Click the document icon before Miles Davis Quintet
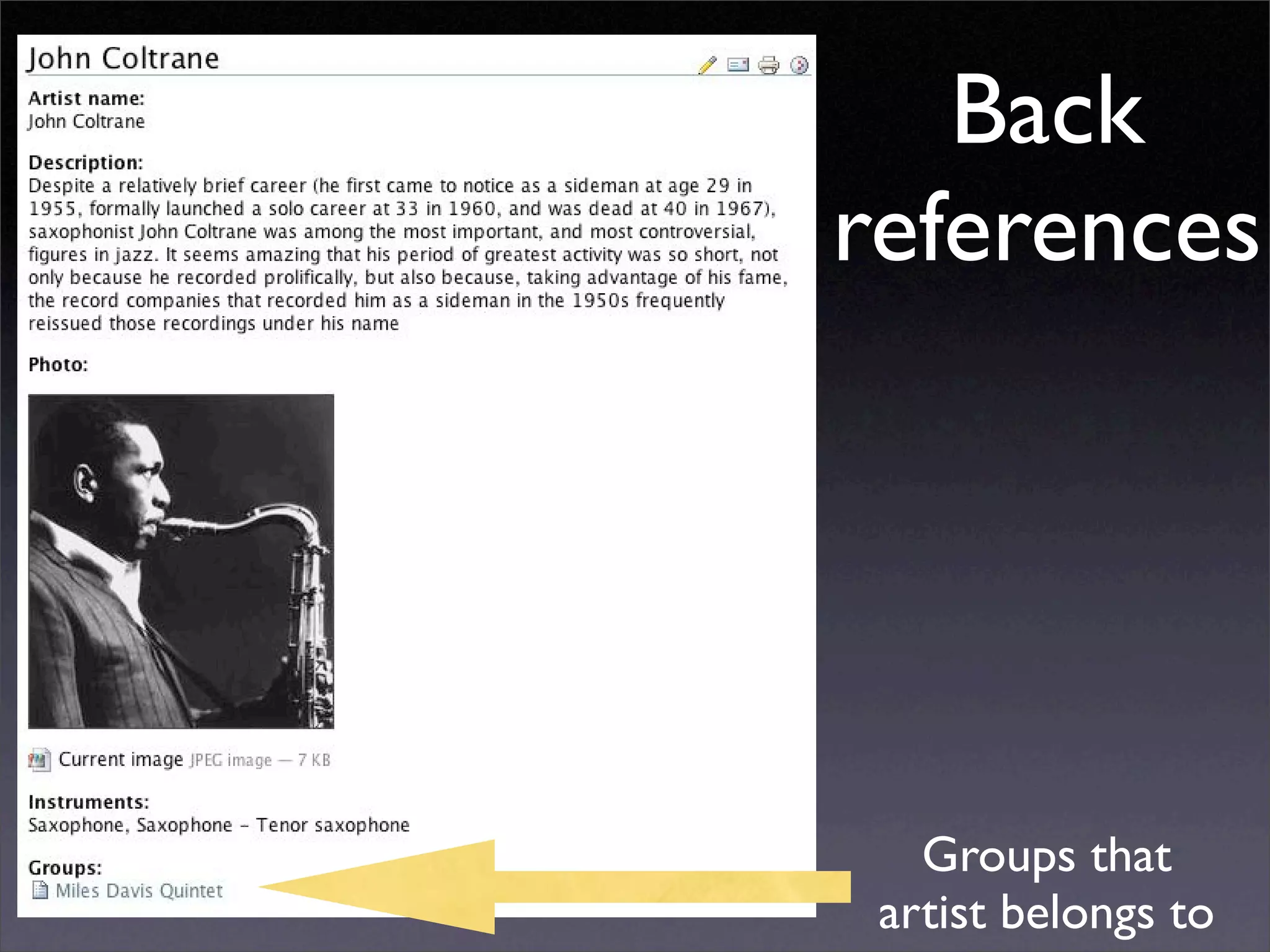Viewport: 1270px width, 952px height. click(x=40, y=890)
